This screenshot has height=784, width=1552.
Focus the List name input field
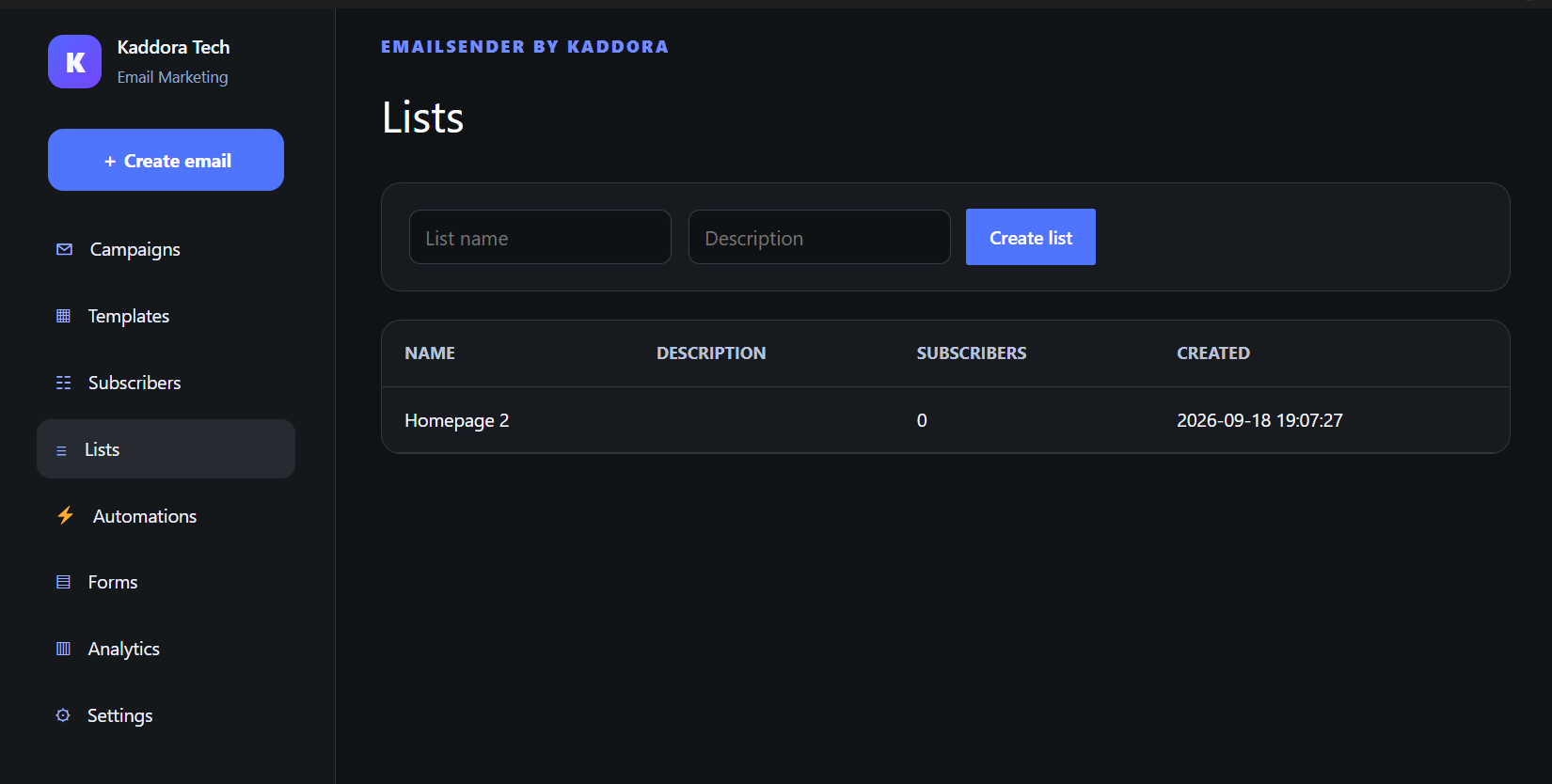[x=540, y=237]
